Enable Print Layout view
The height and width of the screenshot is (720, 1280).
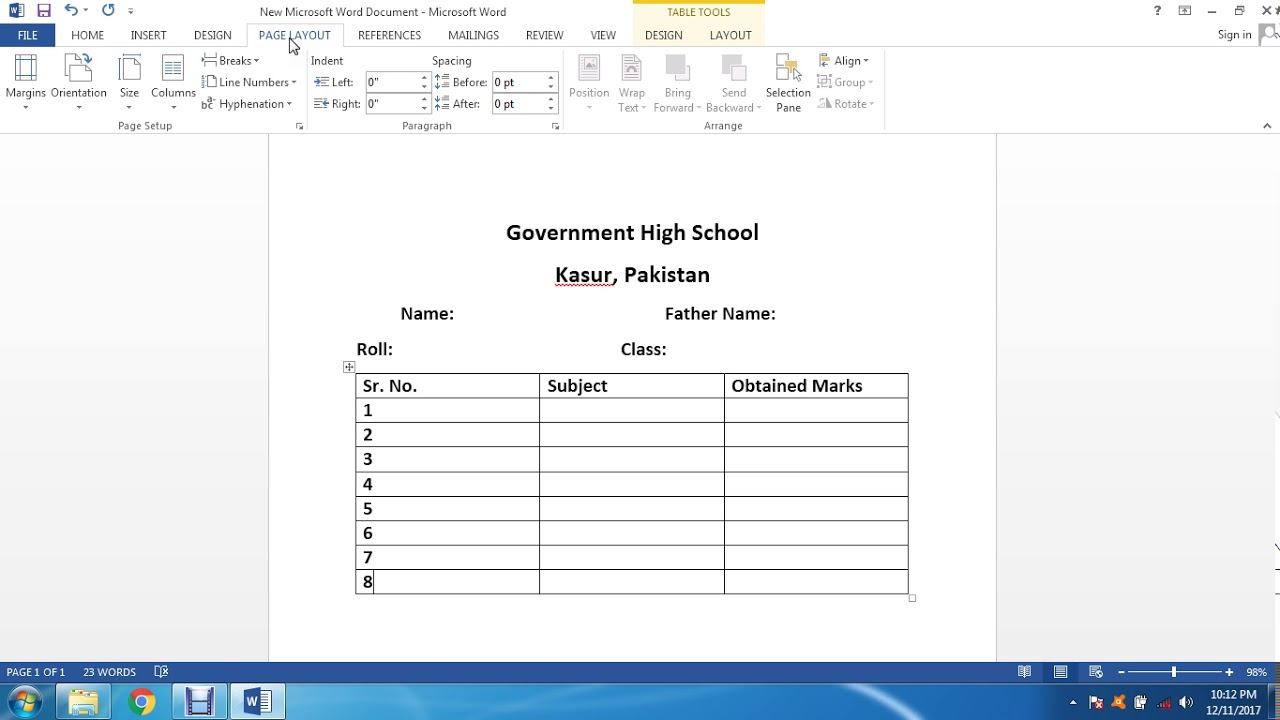(1058, 671)
